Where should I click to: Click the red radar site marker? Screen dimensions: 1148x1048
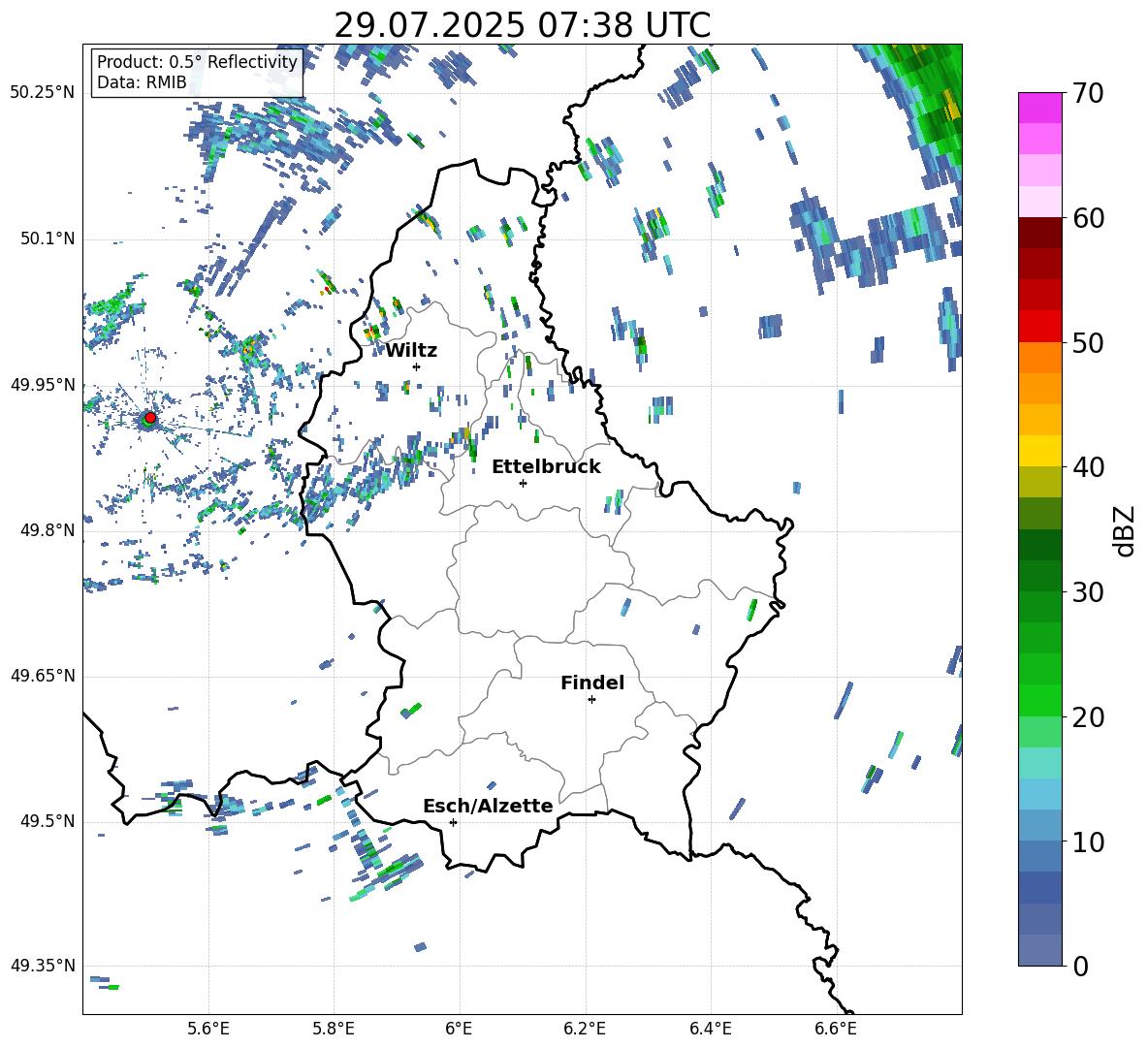click(x=150, y=418)
